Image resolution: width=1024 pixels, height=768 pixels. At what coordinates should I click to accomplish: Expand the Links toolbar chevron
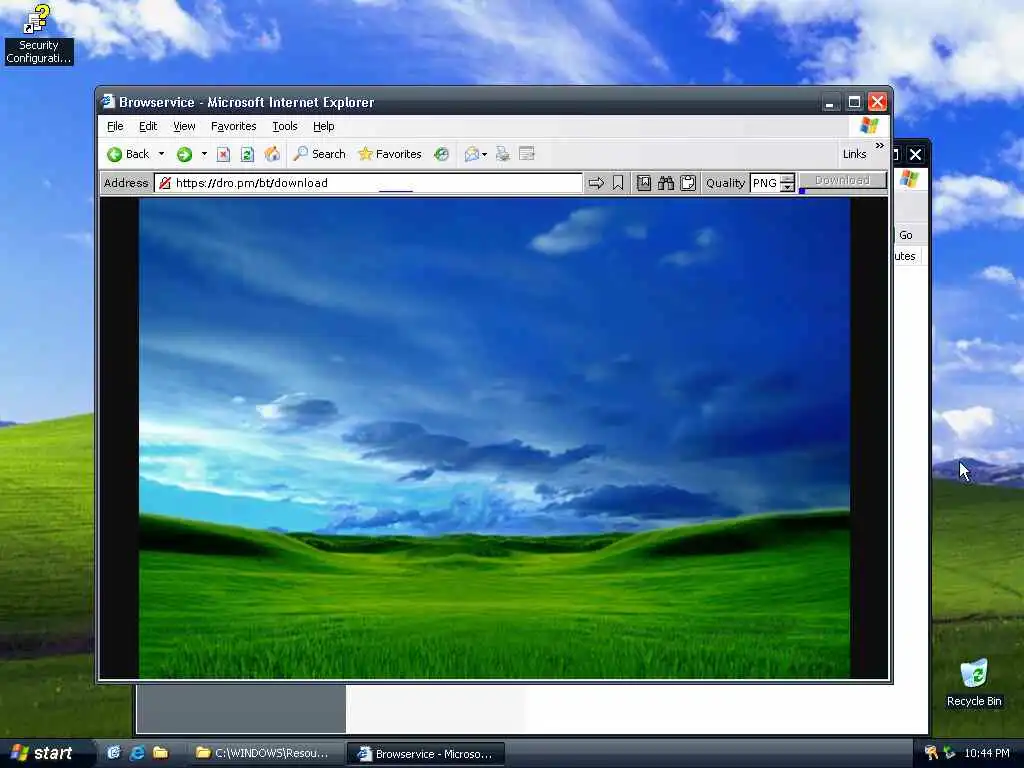tap(880, 146)
